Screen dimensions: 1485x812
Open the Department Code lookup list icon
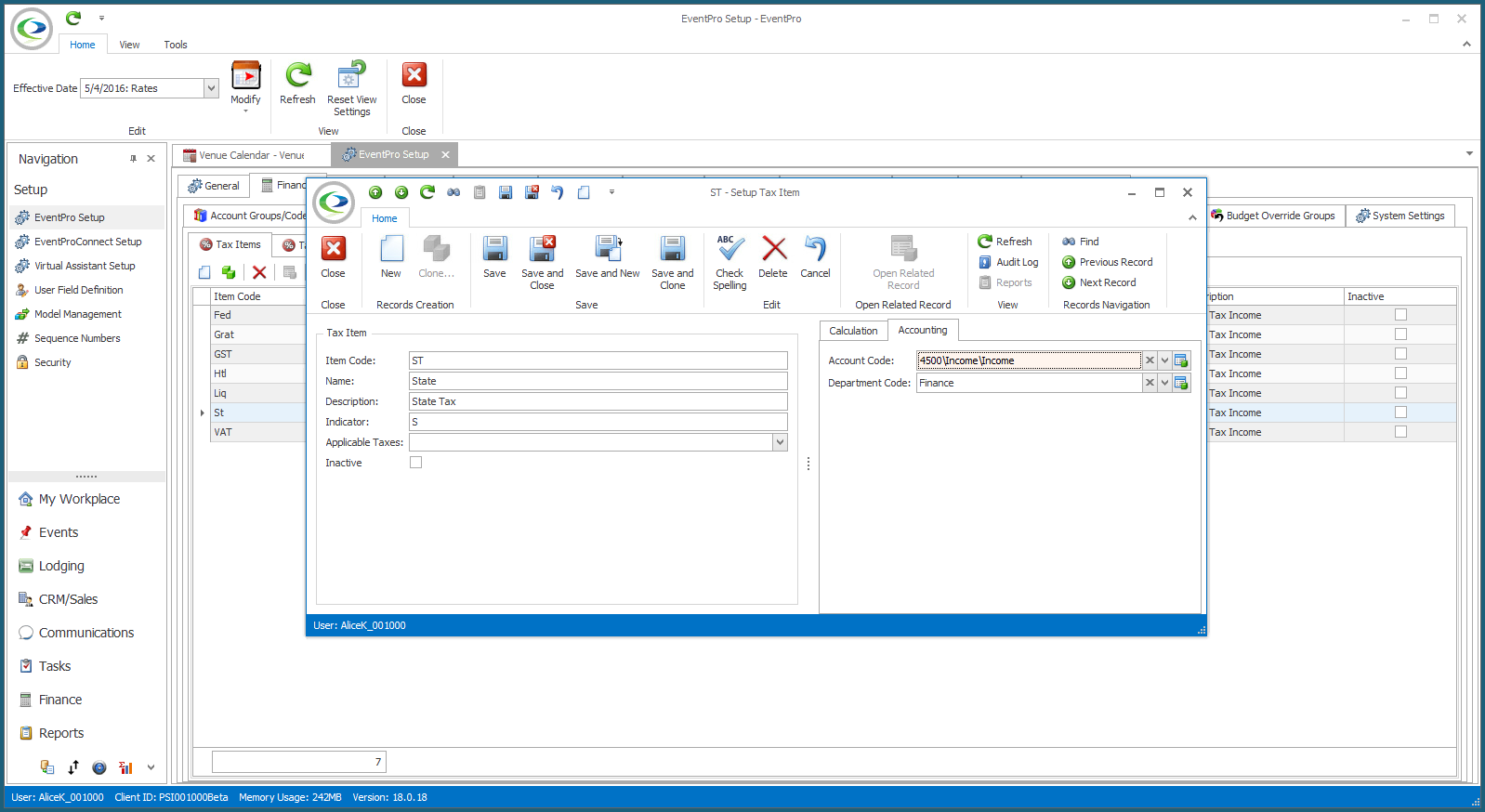(1181, 383)
